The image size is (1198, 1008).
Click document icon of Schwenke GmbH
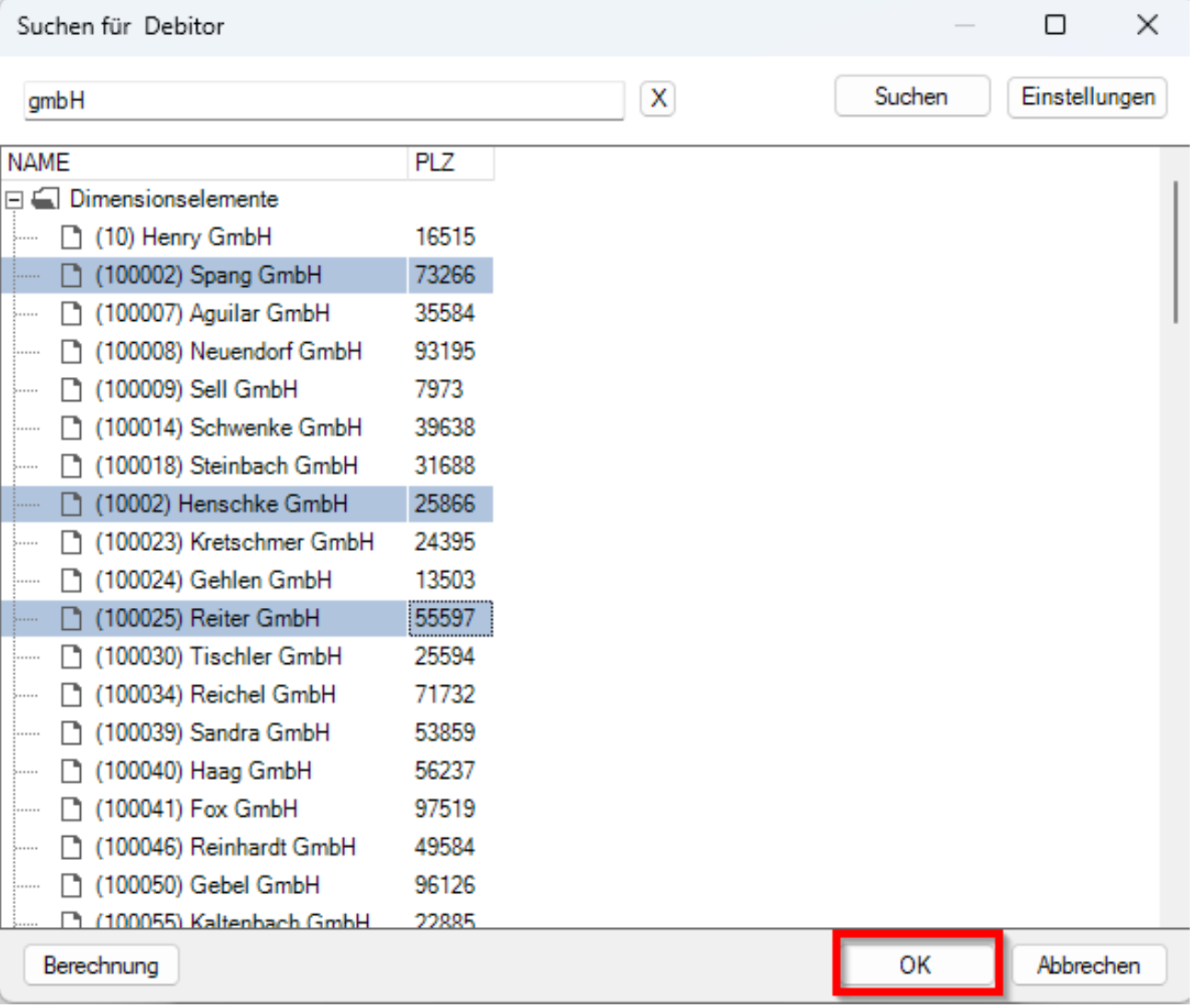coord(71,428)
